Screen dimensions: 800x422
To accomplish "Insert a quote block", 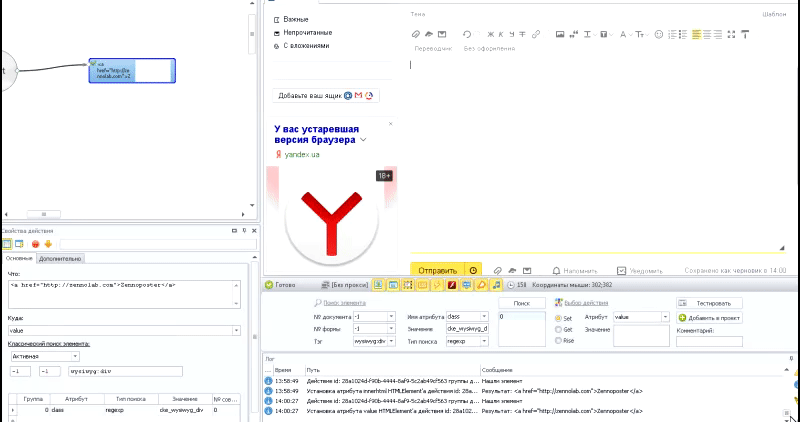I will click(573, 35).
